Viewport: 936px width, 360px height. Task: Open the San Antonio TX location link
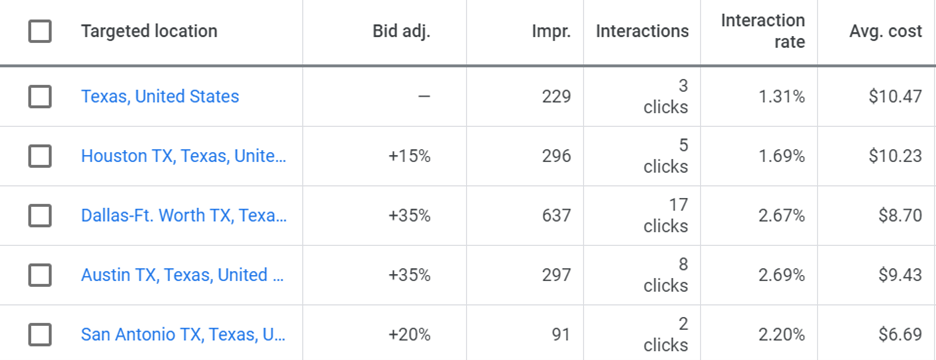[x=183, y=334]
